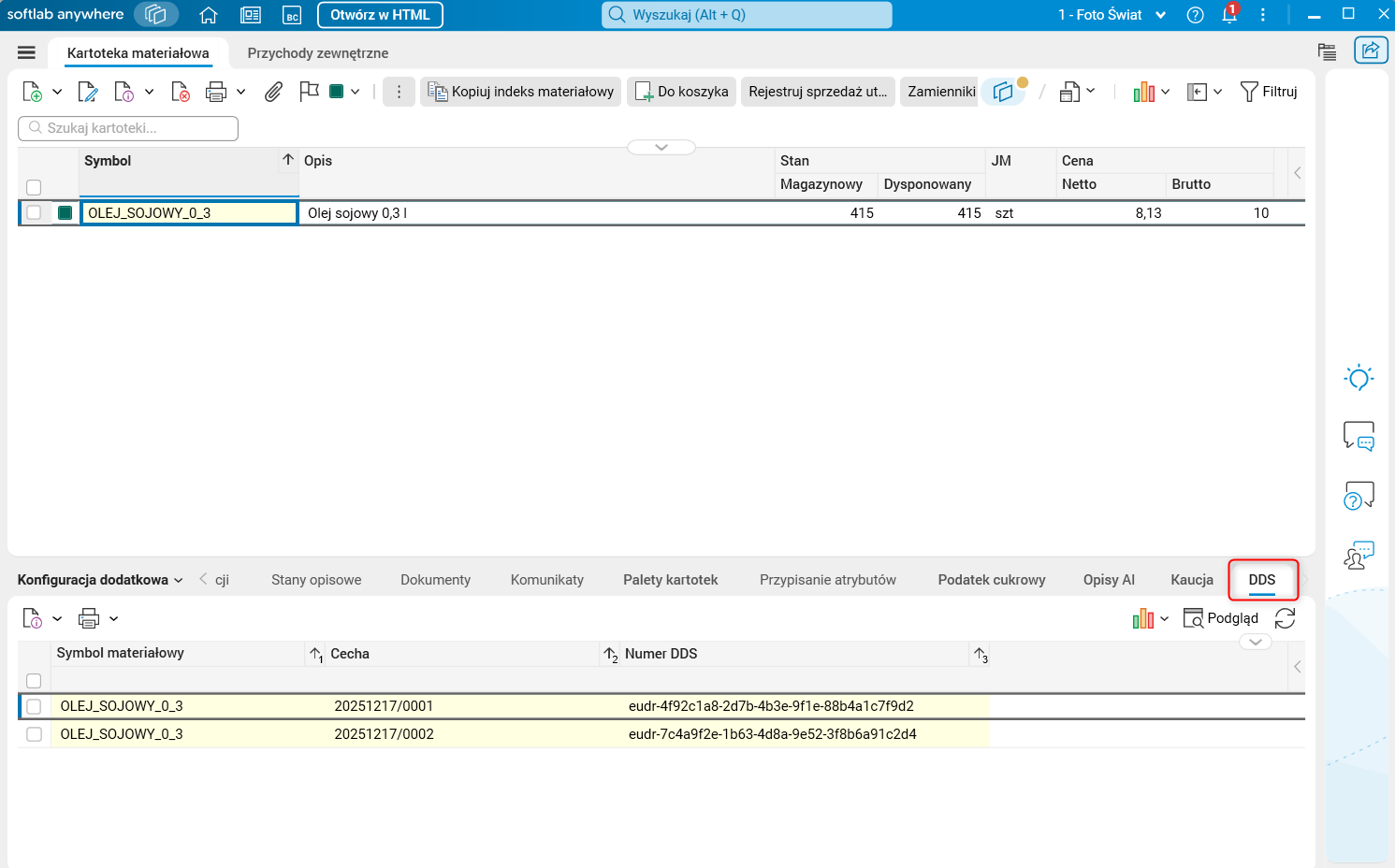Image resolution: width=1395 pixels, height=868 pixels.
Task: Refresh the DDS list
Action: [x=1286, y=618]
